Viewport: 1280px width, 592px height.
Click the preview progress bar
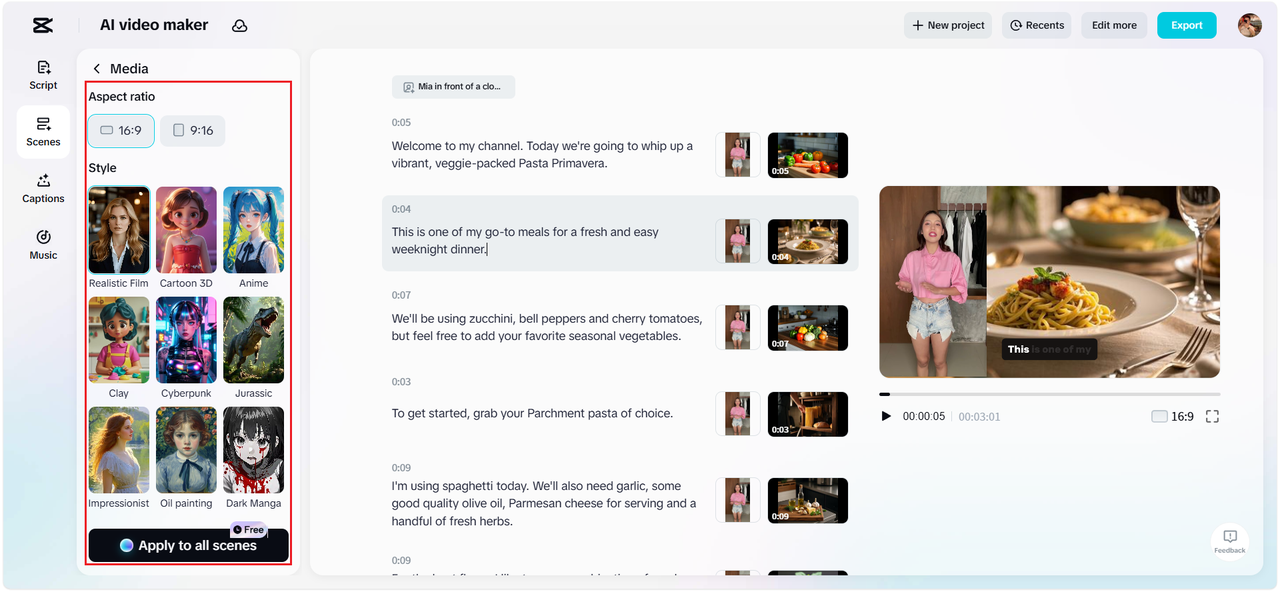click(x=1050, y=394)
